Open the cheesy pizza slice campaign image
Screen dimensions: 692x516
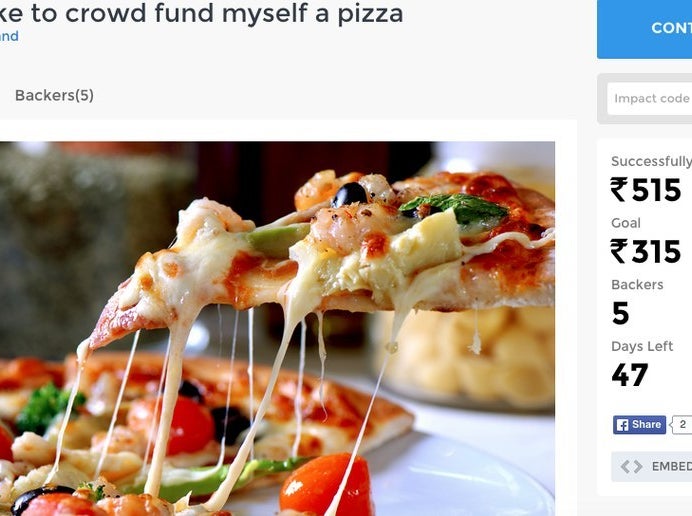(x=277, y=329)
